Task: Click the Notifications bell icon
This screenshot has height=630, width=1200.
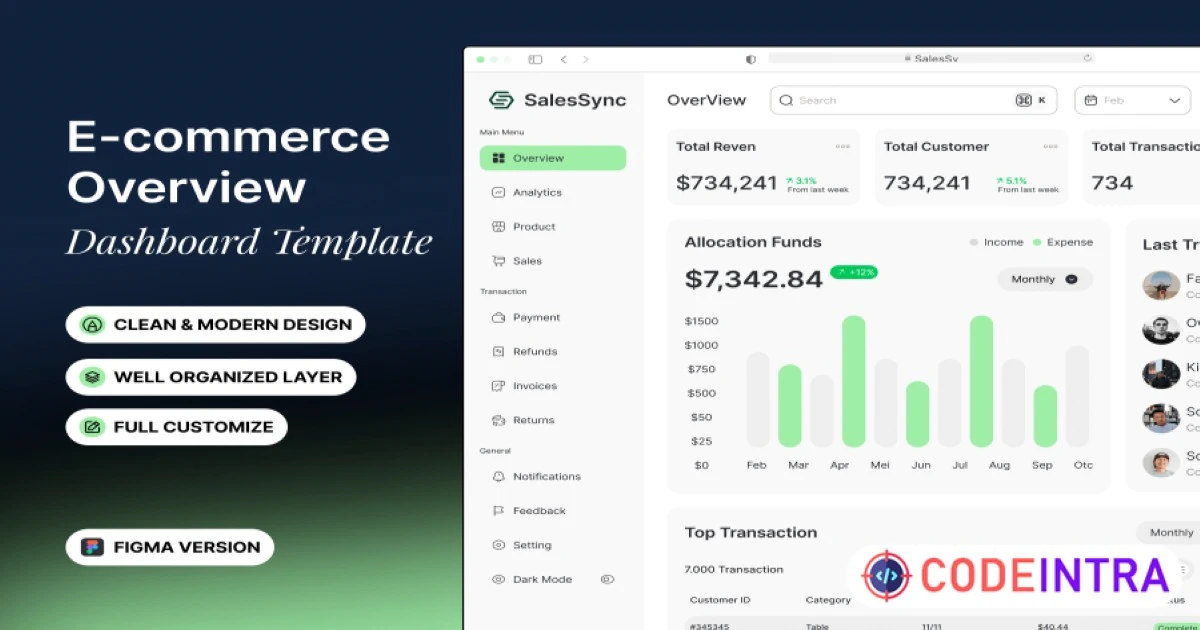Action: [x=498, y=476]
